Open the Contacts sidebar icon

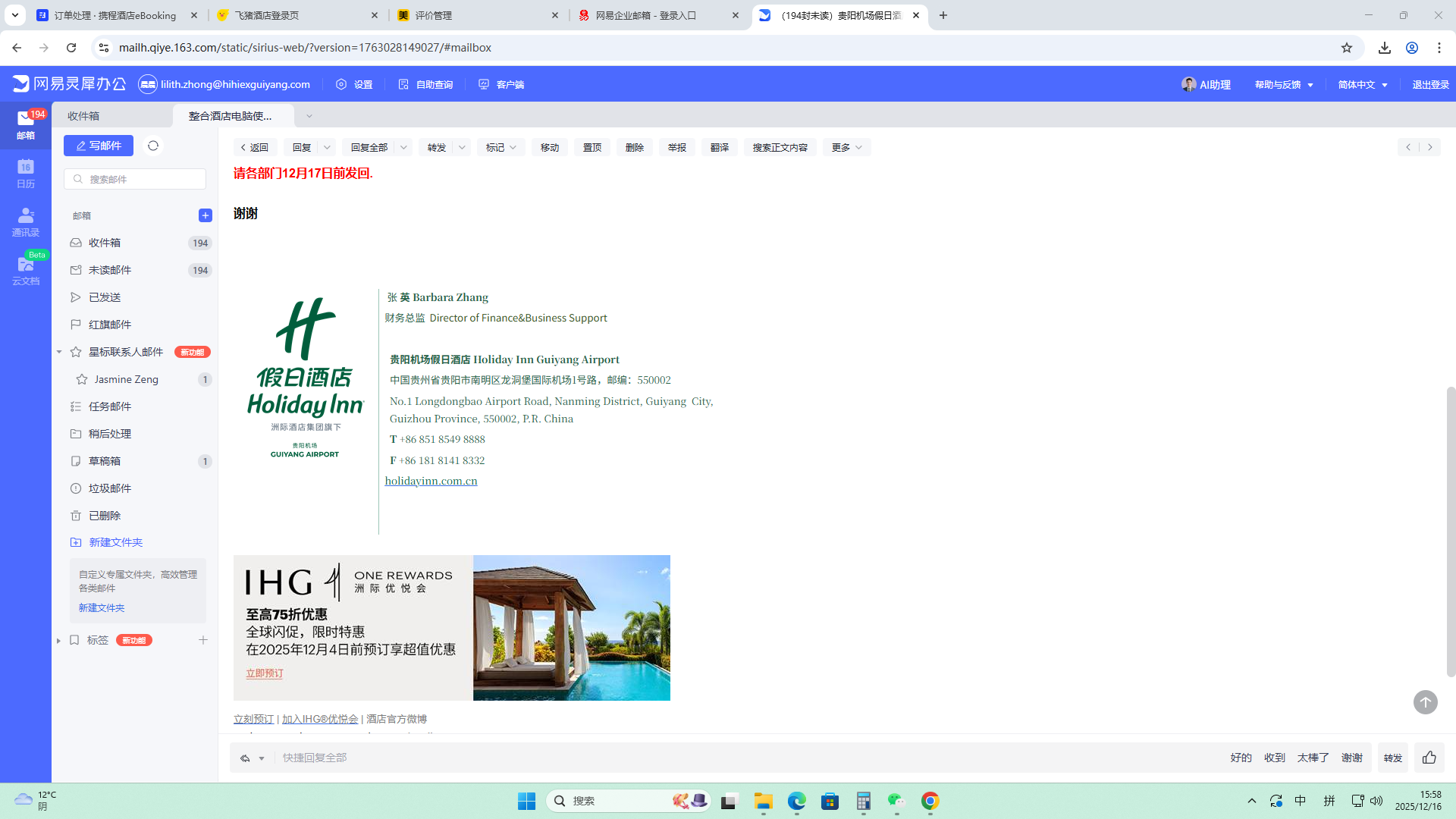click(26, 221)
